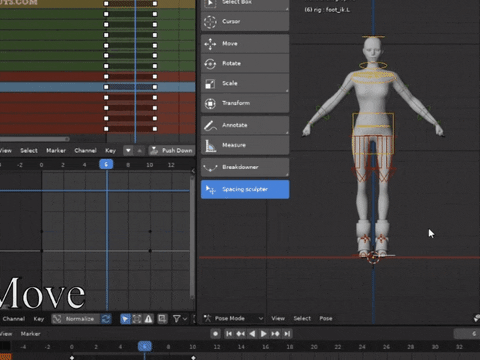This screenshot has width=480, height=360.
Task: Jump to previous keyframe
Action: tap(241, 334)
